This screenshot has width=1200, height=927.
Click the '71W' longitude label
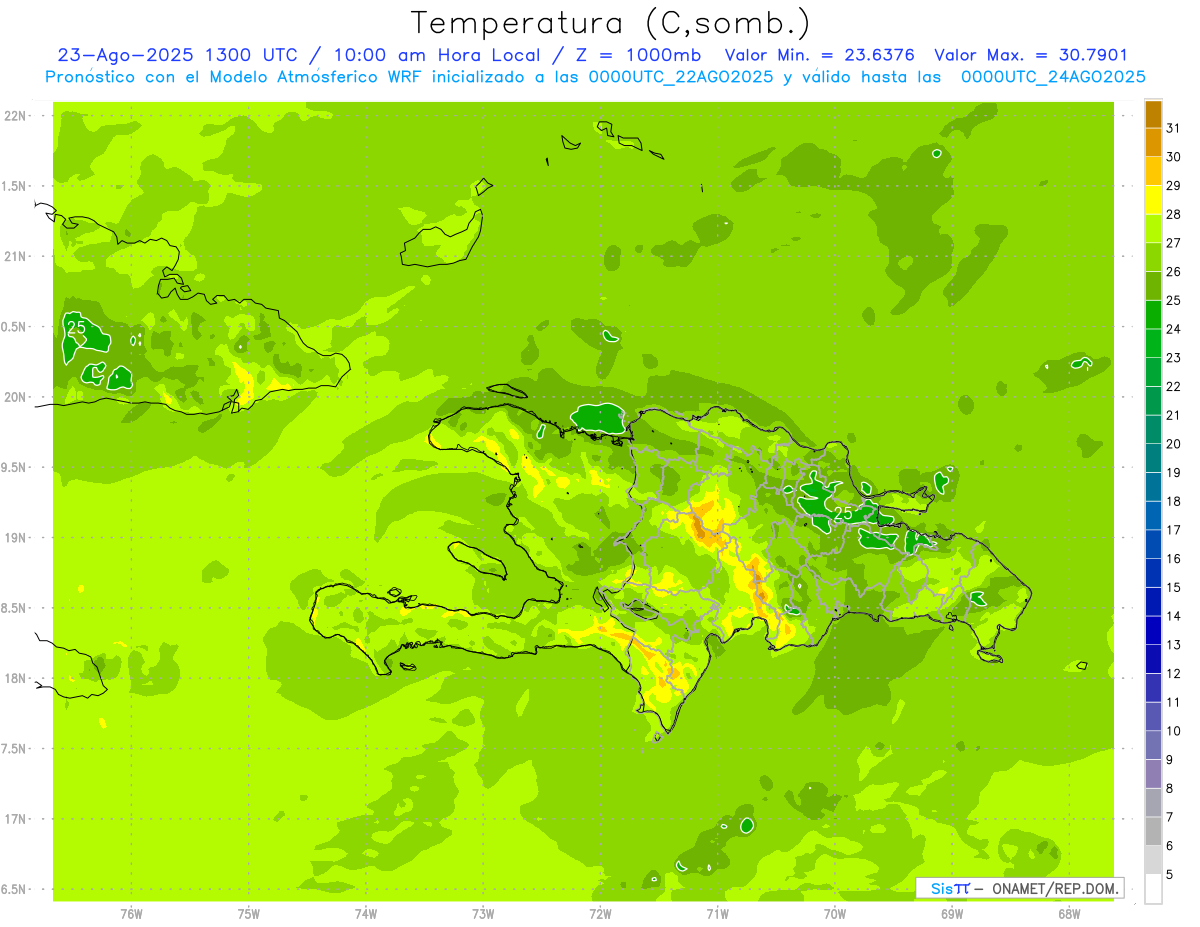pyautogui.click(x=718, y=913)
